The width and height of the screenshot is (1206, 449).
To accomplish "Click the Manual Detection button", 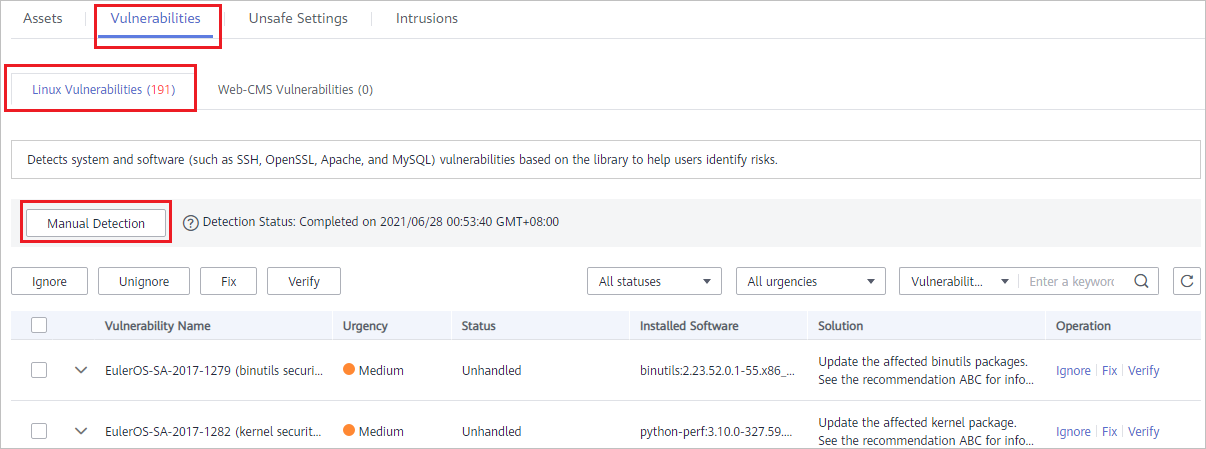I will pyautogui.click(x=96, y=224).
